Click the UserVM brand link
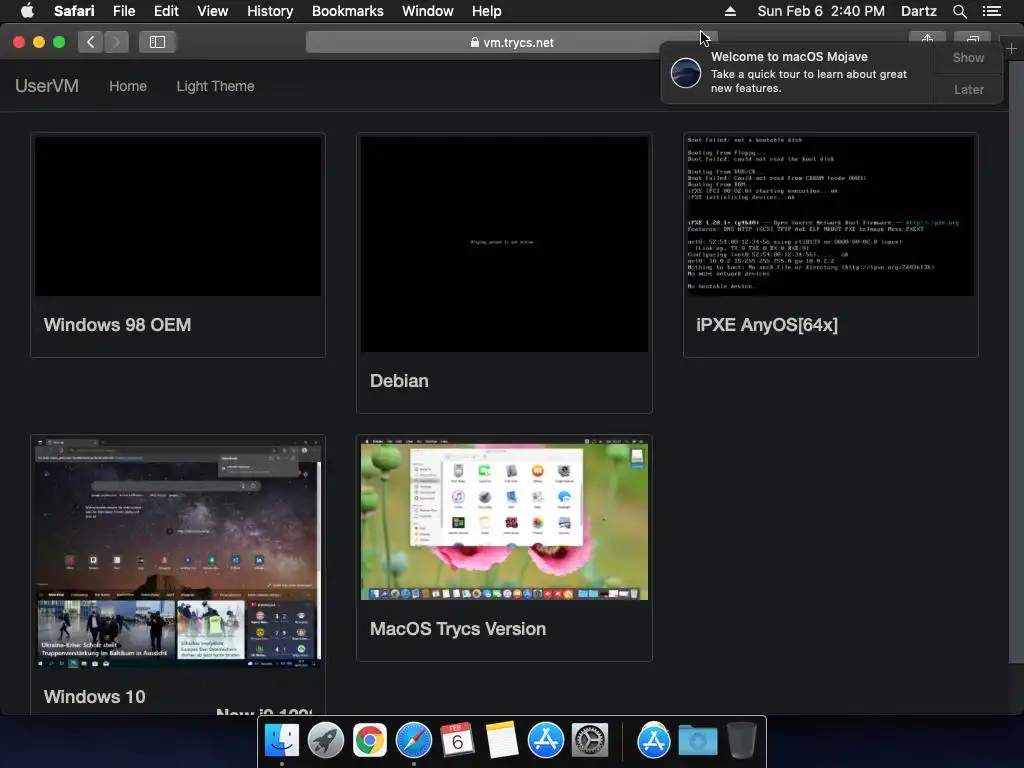 [x=47, y=86]
